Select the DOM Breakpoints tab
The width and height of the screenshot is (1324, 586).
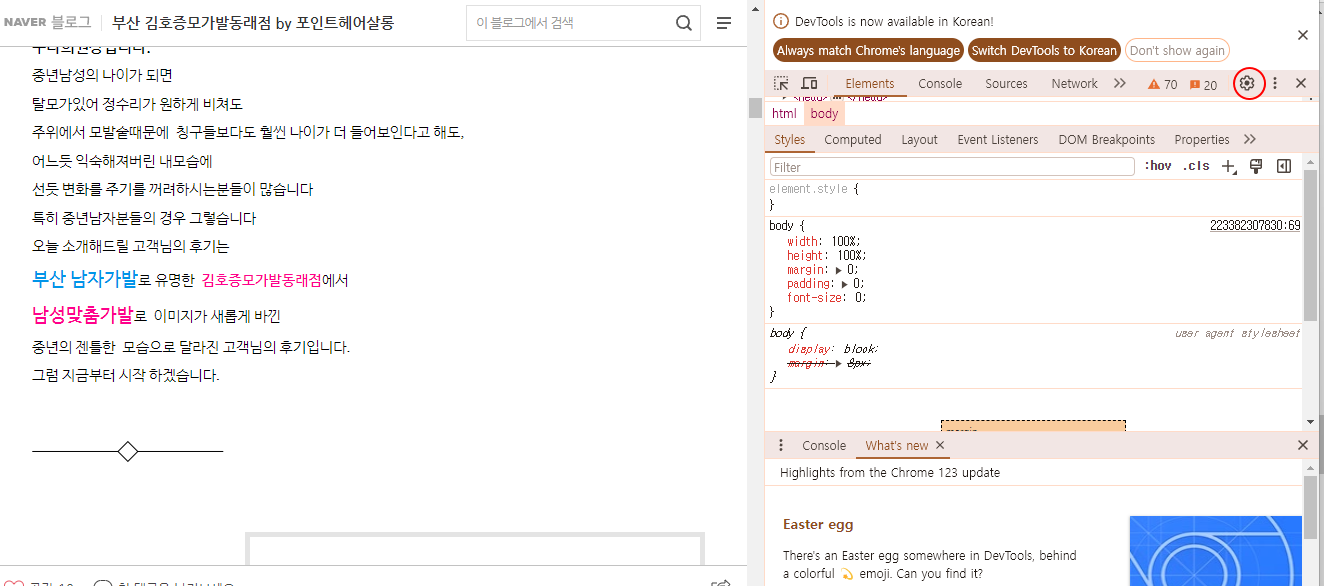[x=1107, y=140]
